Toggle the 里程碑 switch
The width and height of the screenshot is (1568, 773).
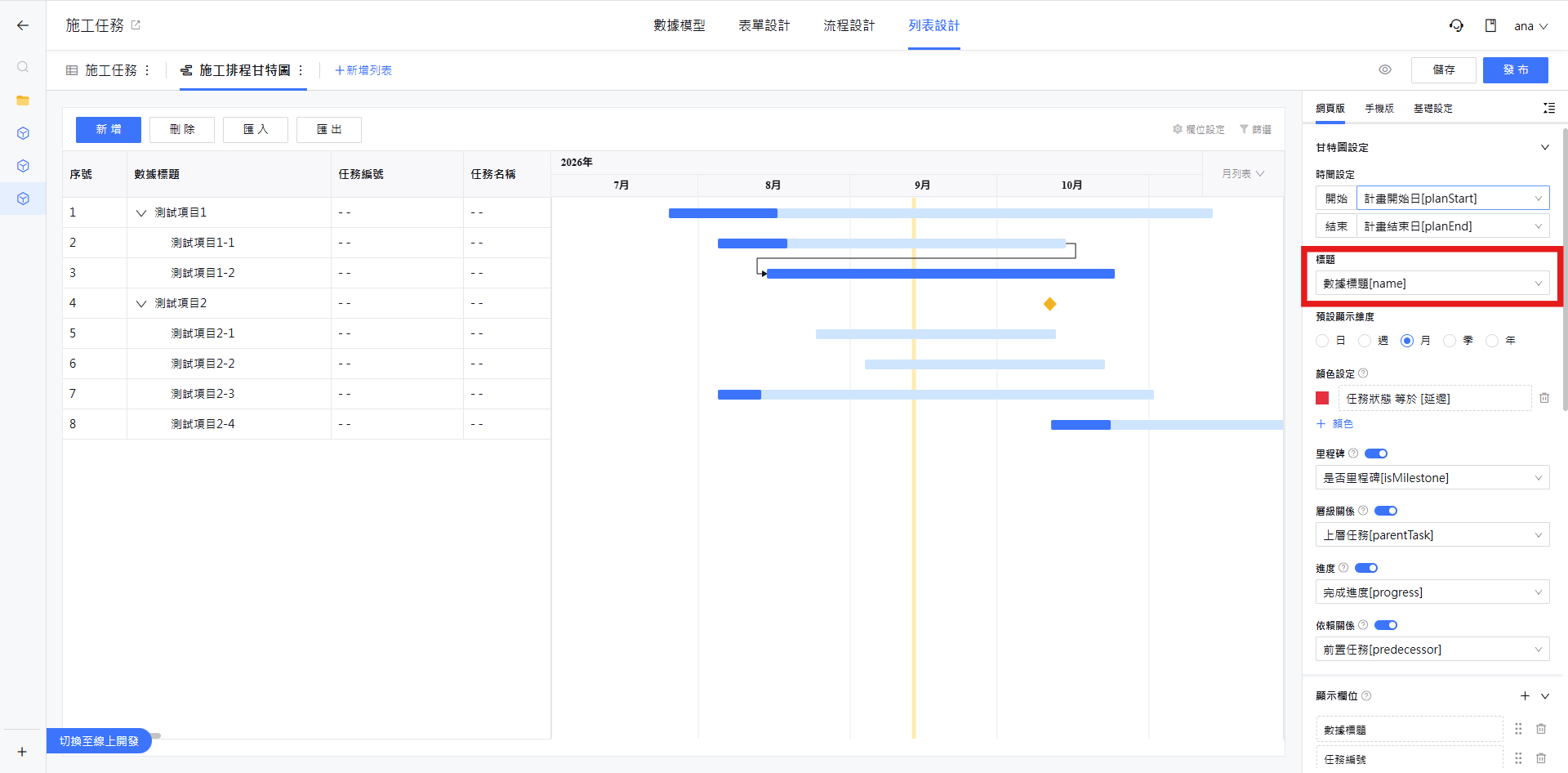1376,454
